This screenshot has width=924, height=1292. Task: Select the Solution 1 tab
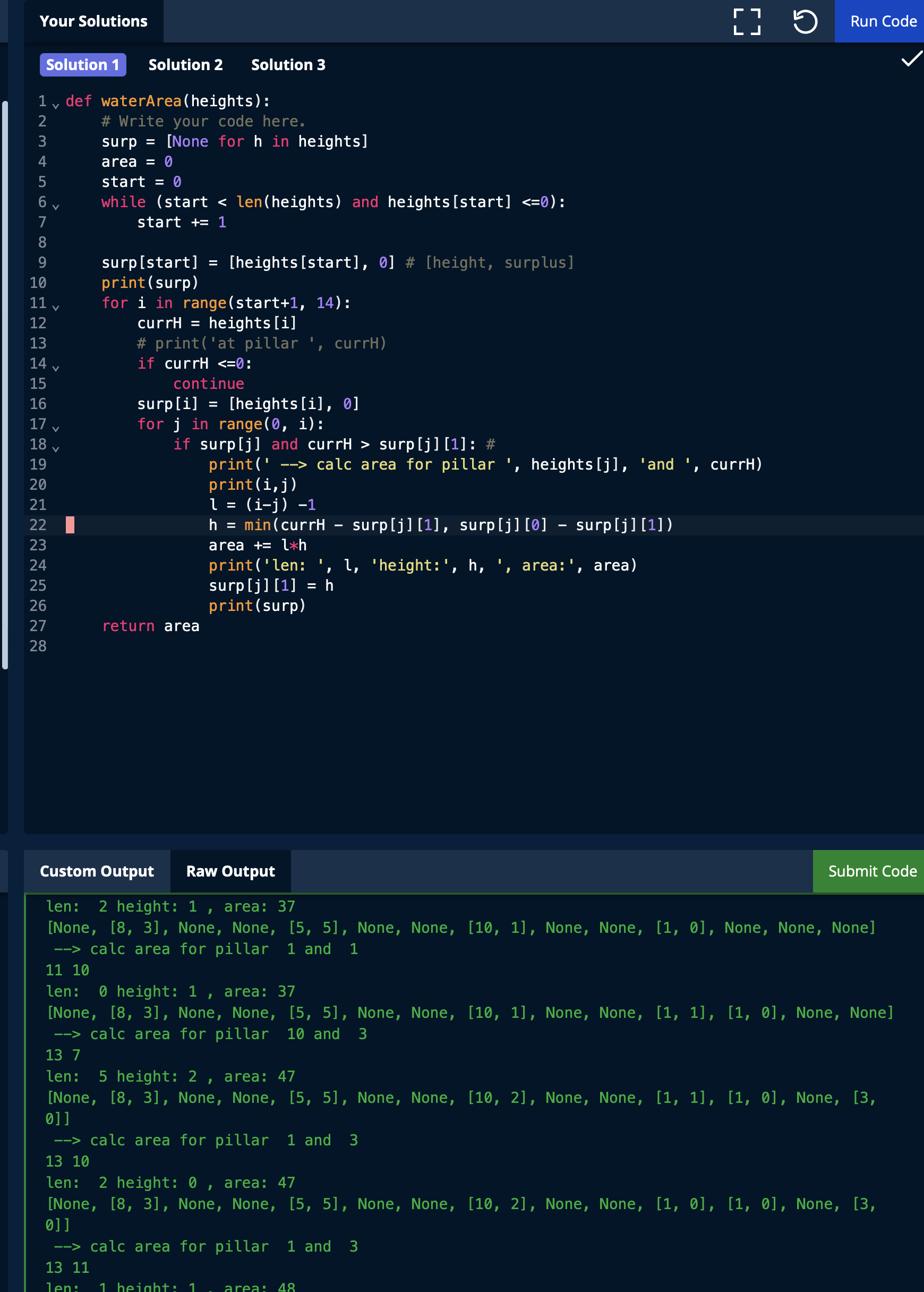tap(82, 65)
